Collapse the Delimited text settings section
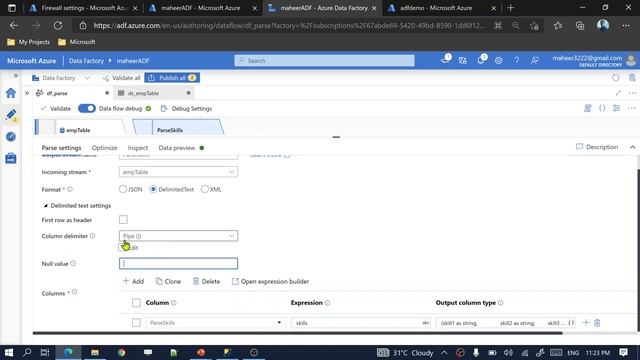Image resolution: width=640 pixels, height=360 pixels. 46,206
